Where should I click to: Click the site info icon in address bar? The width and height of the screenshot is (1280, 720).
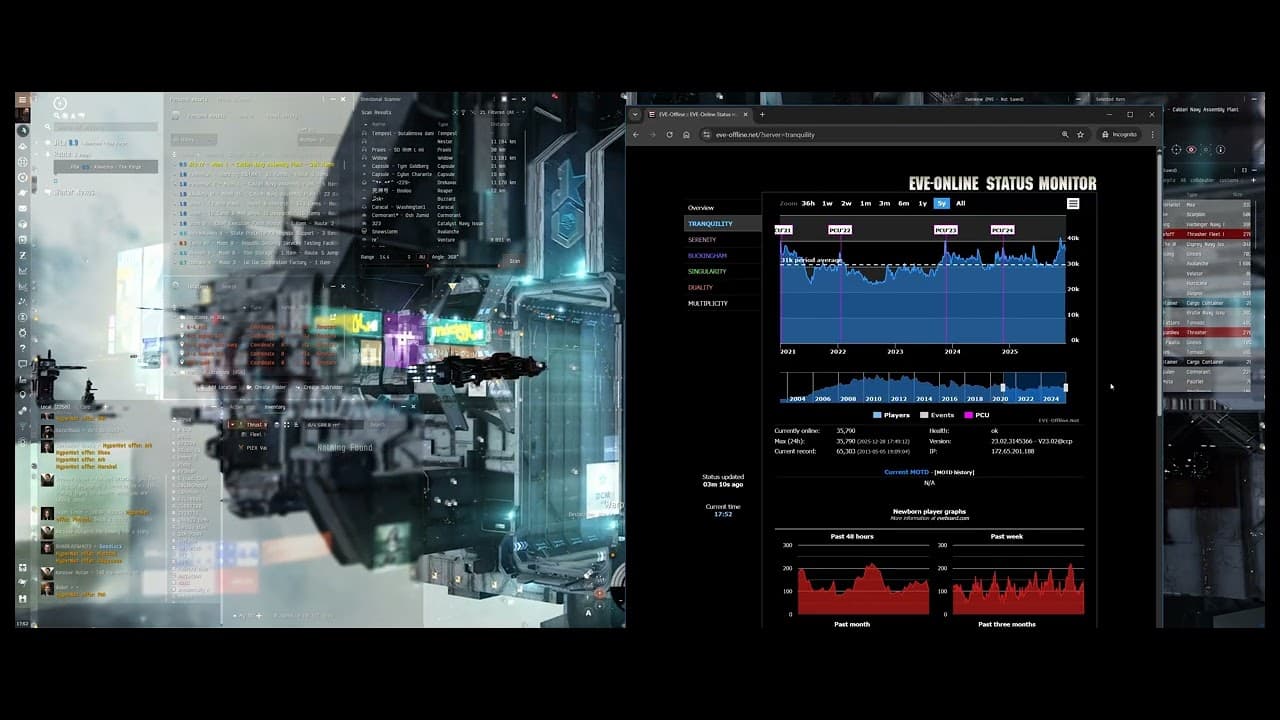pyautogui.click(x=706, y=134)
